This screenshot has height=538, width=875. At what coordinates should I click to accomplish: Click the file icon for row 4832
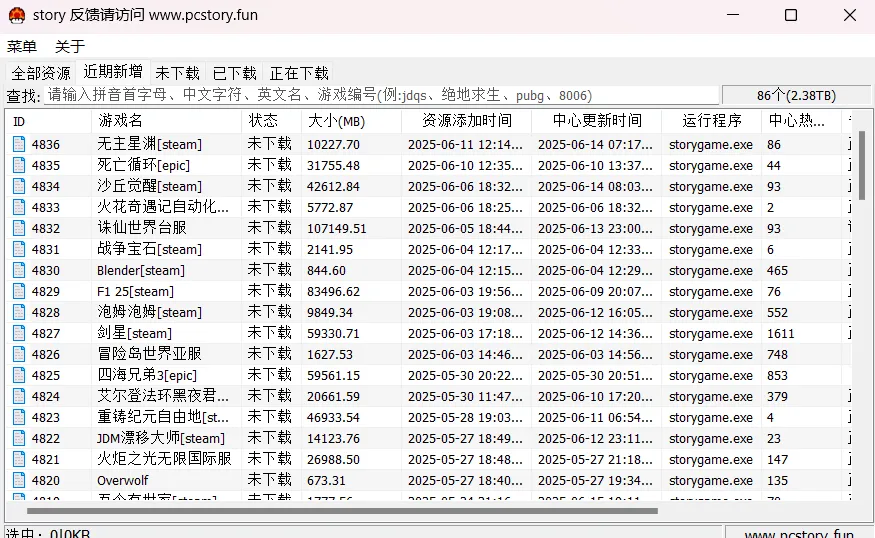coord(19,228)
